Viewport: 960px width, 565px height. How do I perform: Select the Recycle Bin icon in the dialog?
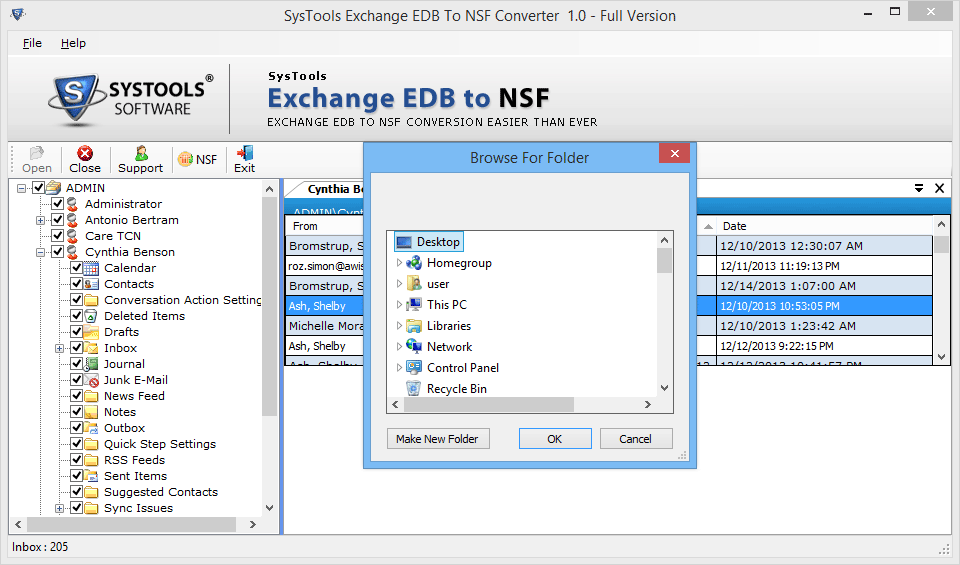[x=414, y=388]
